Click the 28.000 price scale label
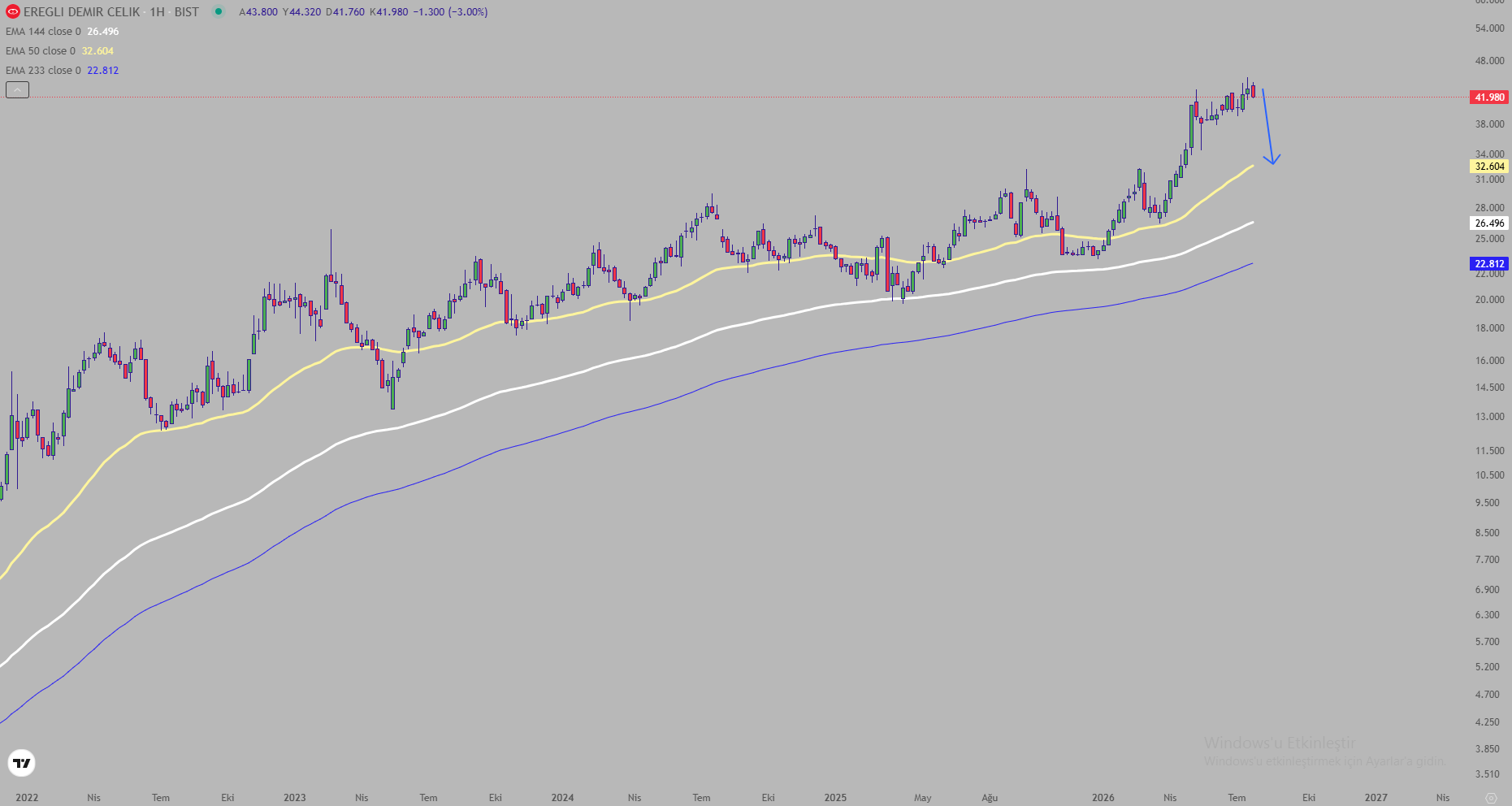The width and height of the screenshot is (1512, 806). 1490,208
